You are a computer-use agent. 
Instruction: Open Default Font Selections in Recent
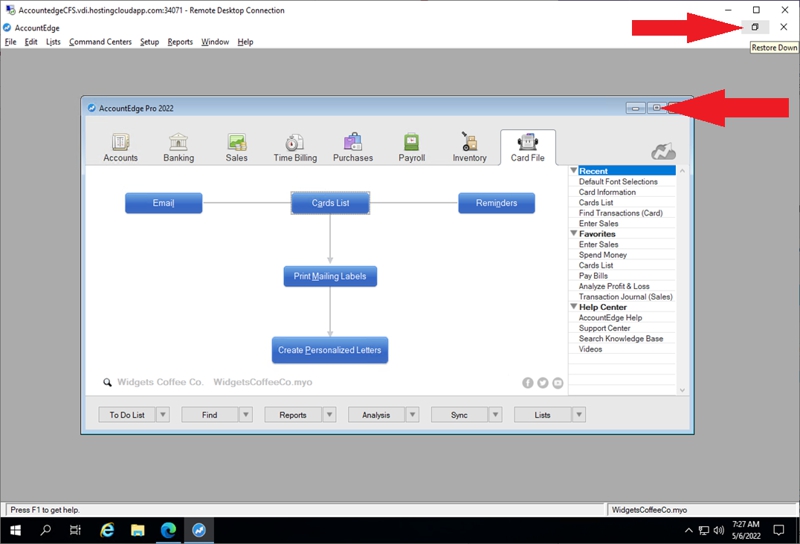(x=618, y=181)
